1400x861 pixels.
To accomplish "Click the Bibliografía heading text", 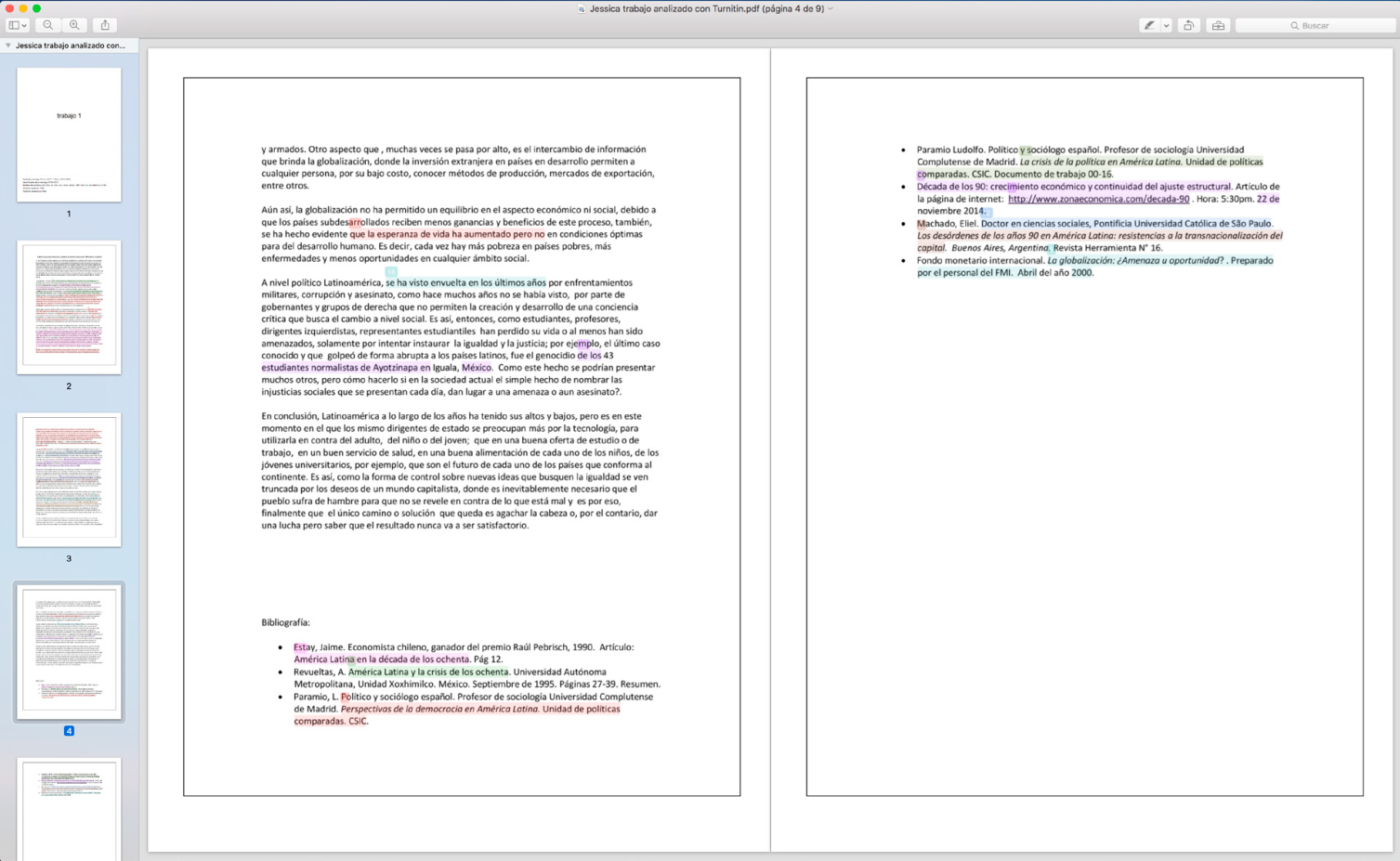I will 285,622.
